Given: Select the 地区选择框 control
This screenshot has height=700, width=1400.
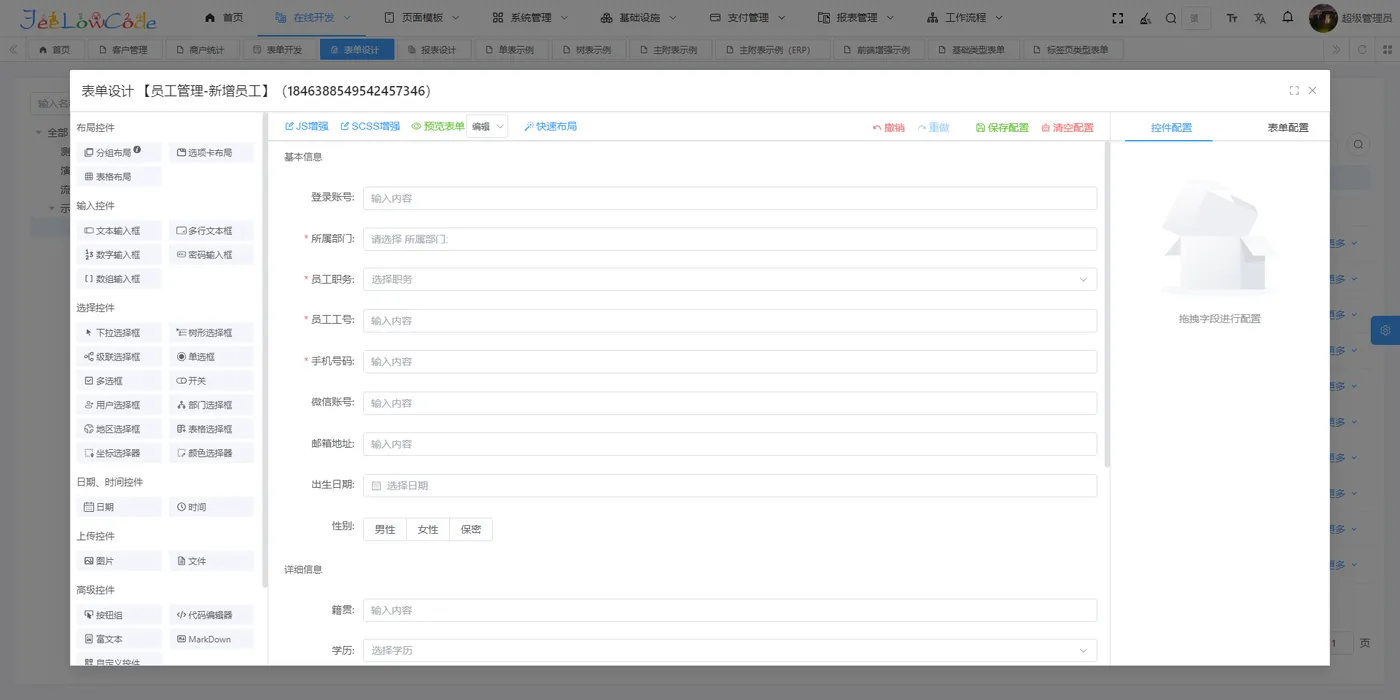Looking at the screenshot, I should (x=118, y=429).
